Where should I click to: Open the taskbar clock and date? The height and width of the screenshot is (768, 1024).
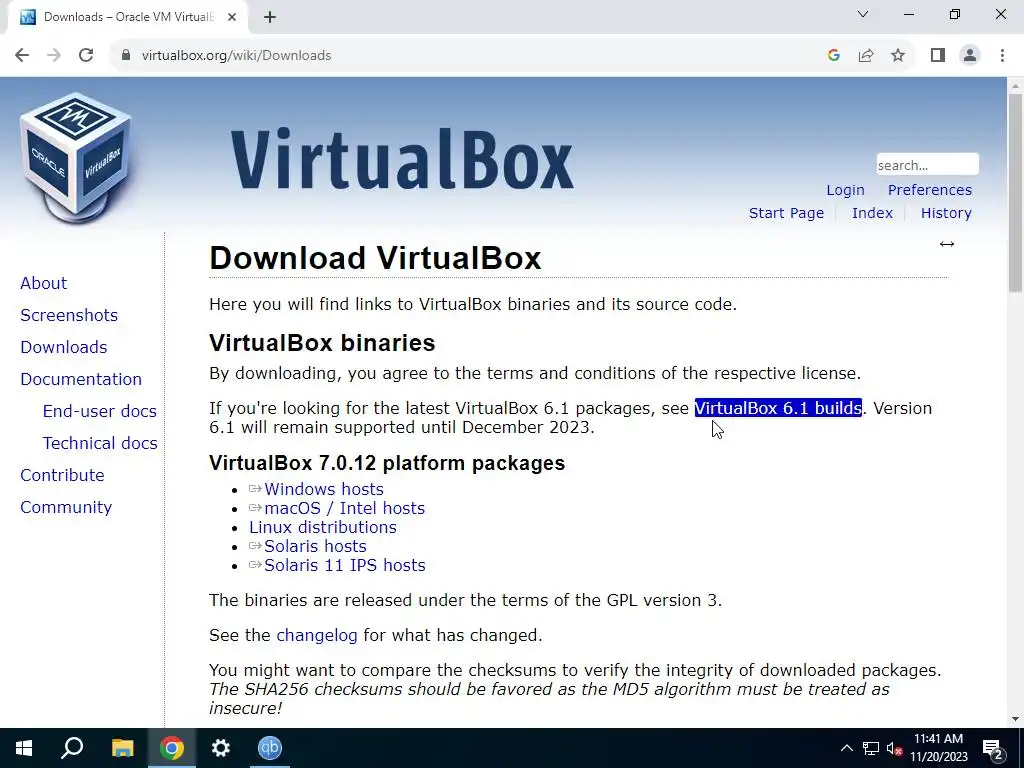938,748
